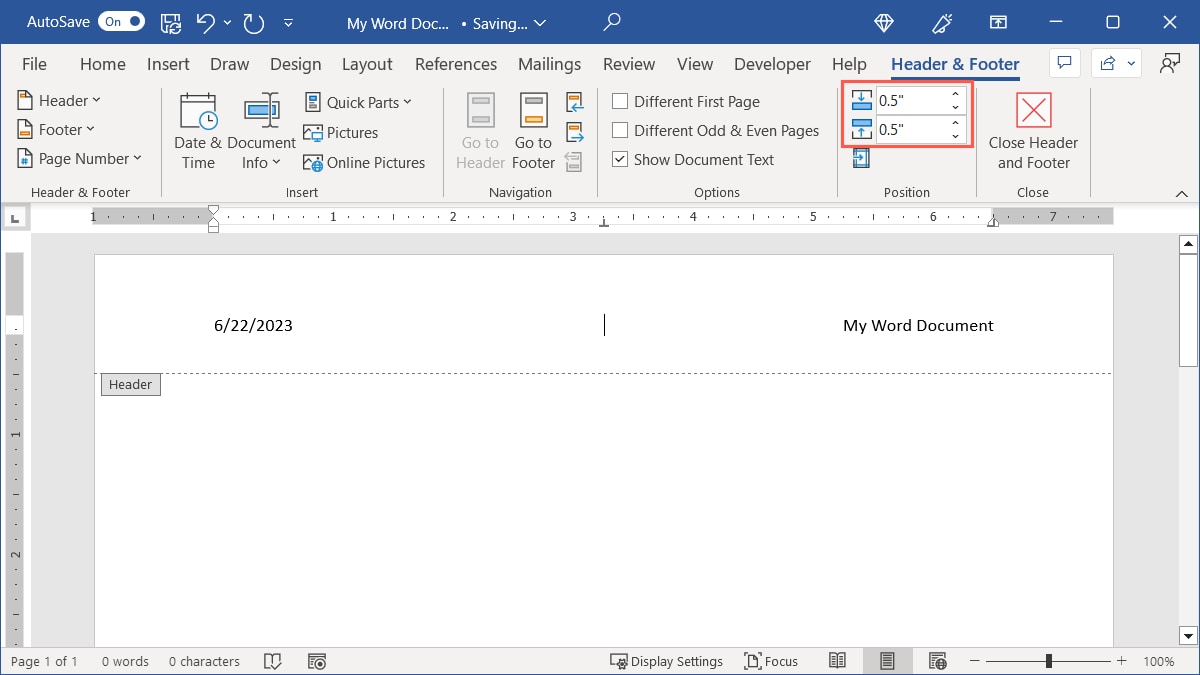Open Read Mode from the status bar
The width and height of the screenshot is (1200, 675).
coord(838,660)
